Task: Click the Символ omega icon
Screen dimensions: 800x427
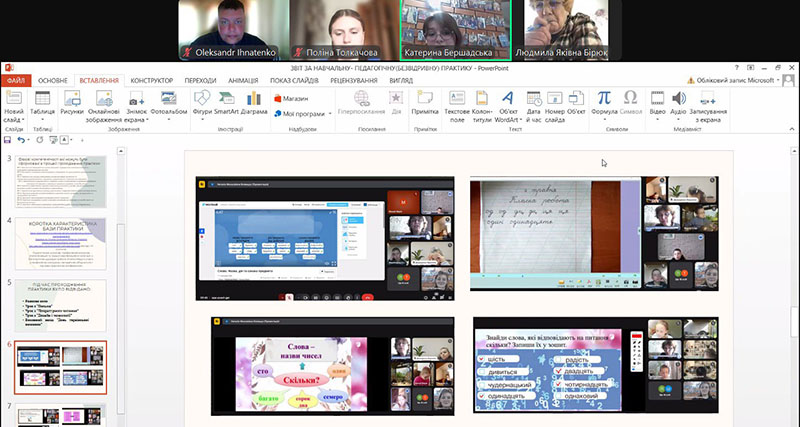Action: coord(631,97)
